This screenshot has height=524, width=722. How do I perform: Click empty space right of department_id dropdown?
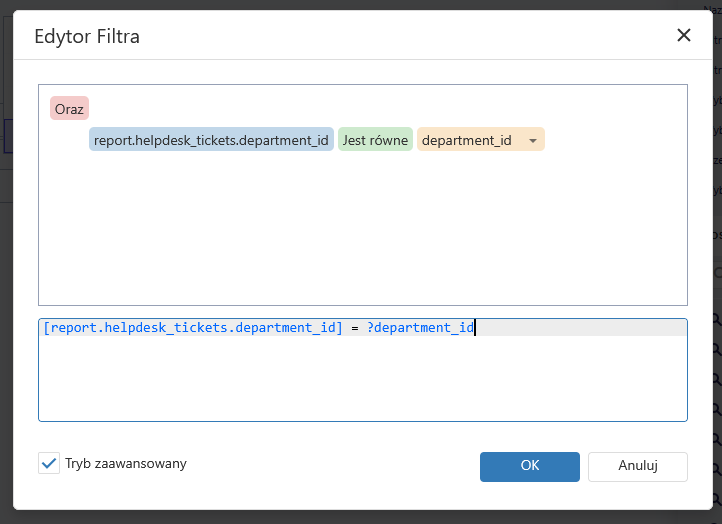click(x=615, y=140)
